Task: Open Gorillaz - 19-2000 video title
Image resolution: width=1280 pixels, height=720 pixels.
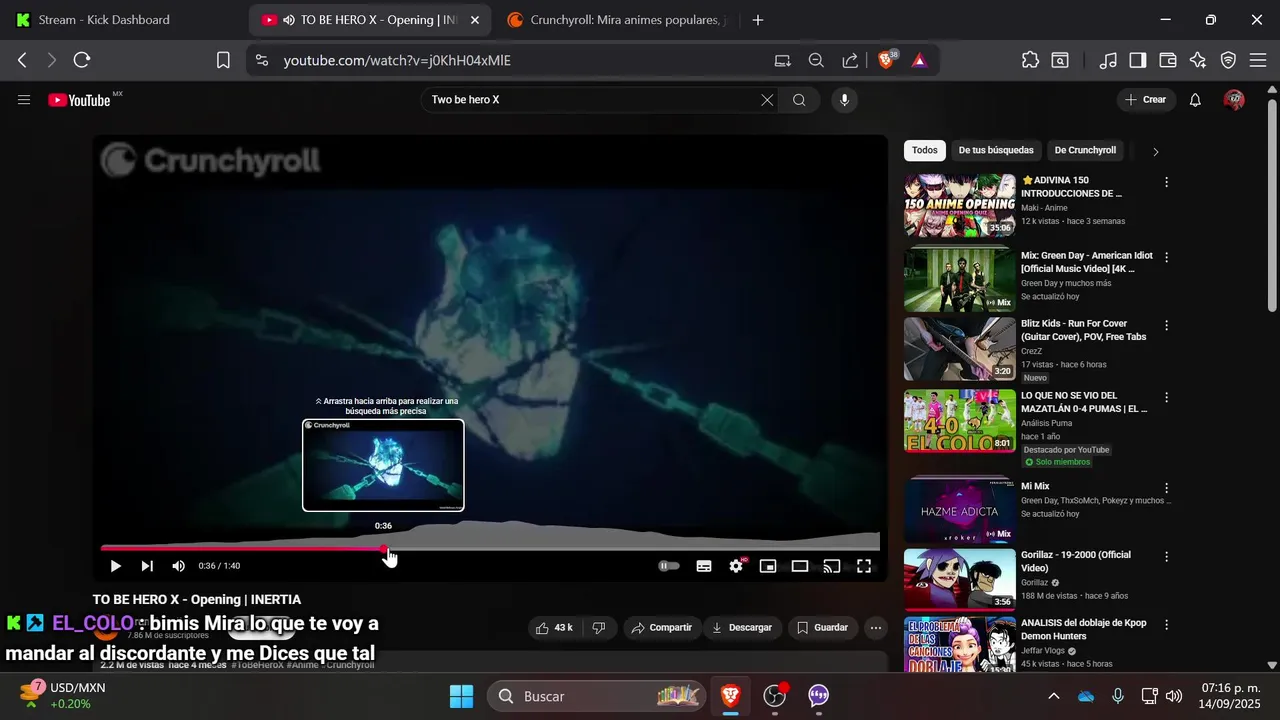Action: coord(1076,561)
